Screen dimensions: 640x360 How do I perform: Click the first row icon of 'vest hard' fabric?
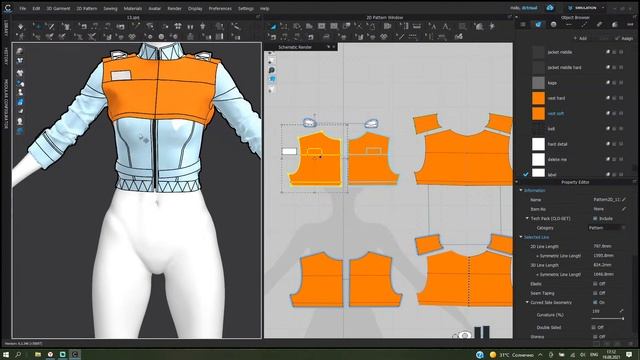coord(608,98)
